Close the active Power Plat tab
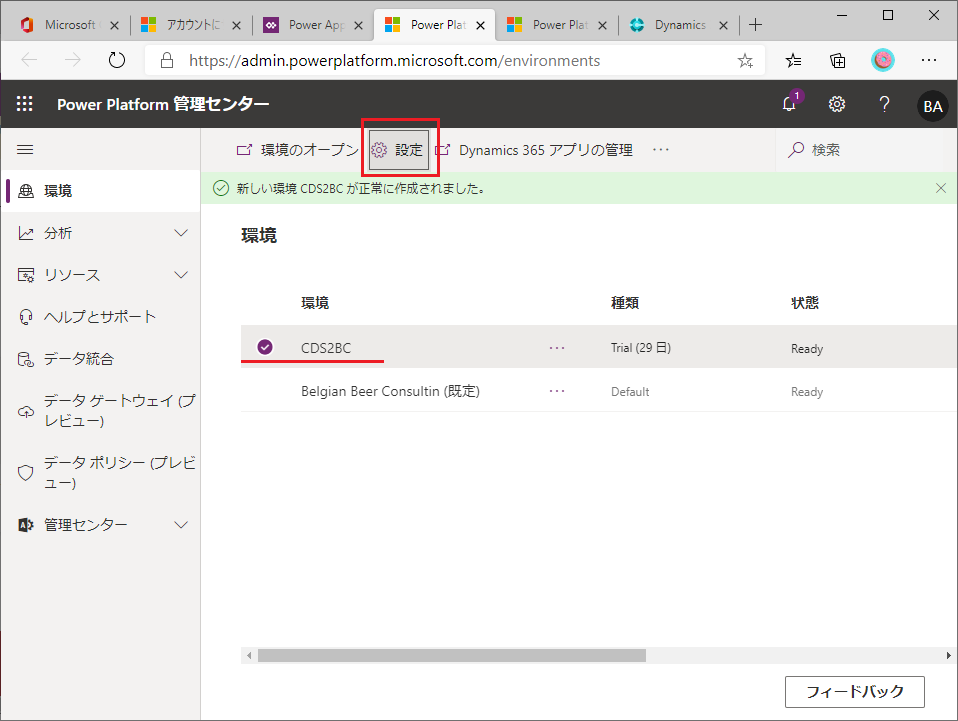The width and height of the screenshot is (958, 721). pos(480,25)
